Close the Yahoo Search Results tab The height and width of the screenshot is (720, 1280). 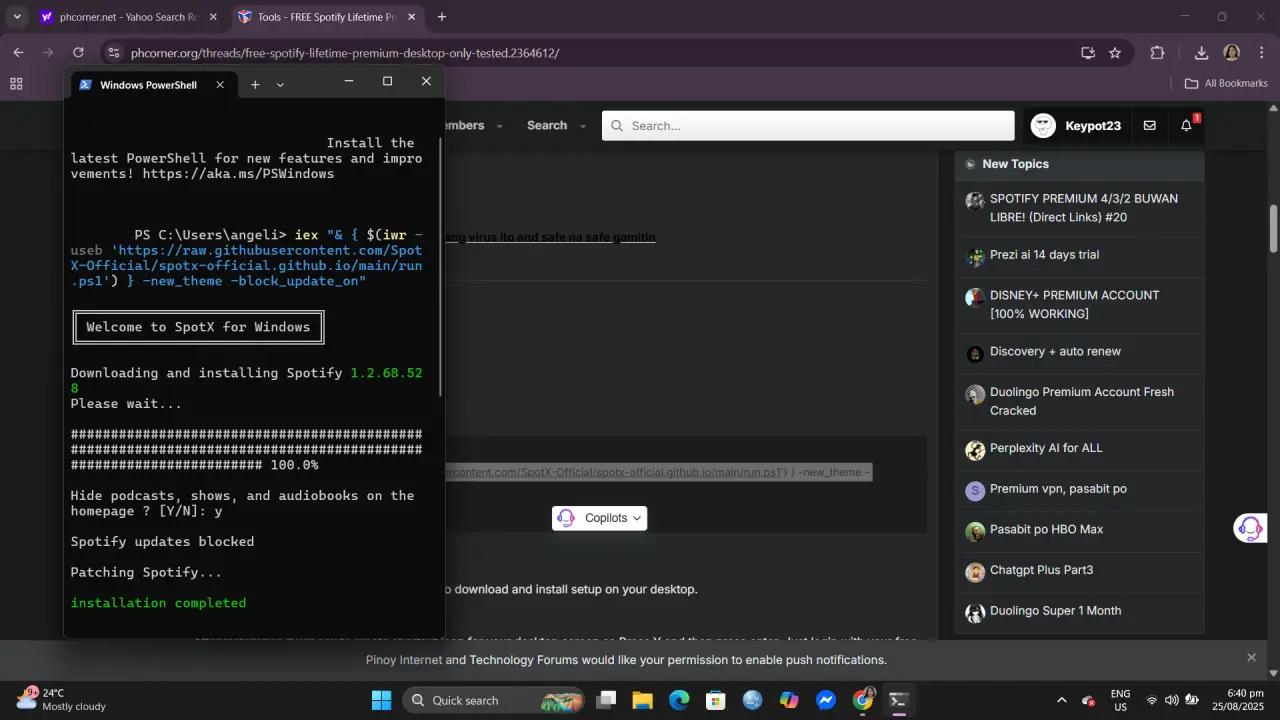213,17
